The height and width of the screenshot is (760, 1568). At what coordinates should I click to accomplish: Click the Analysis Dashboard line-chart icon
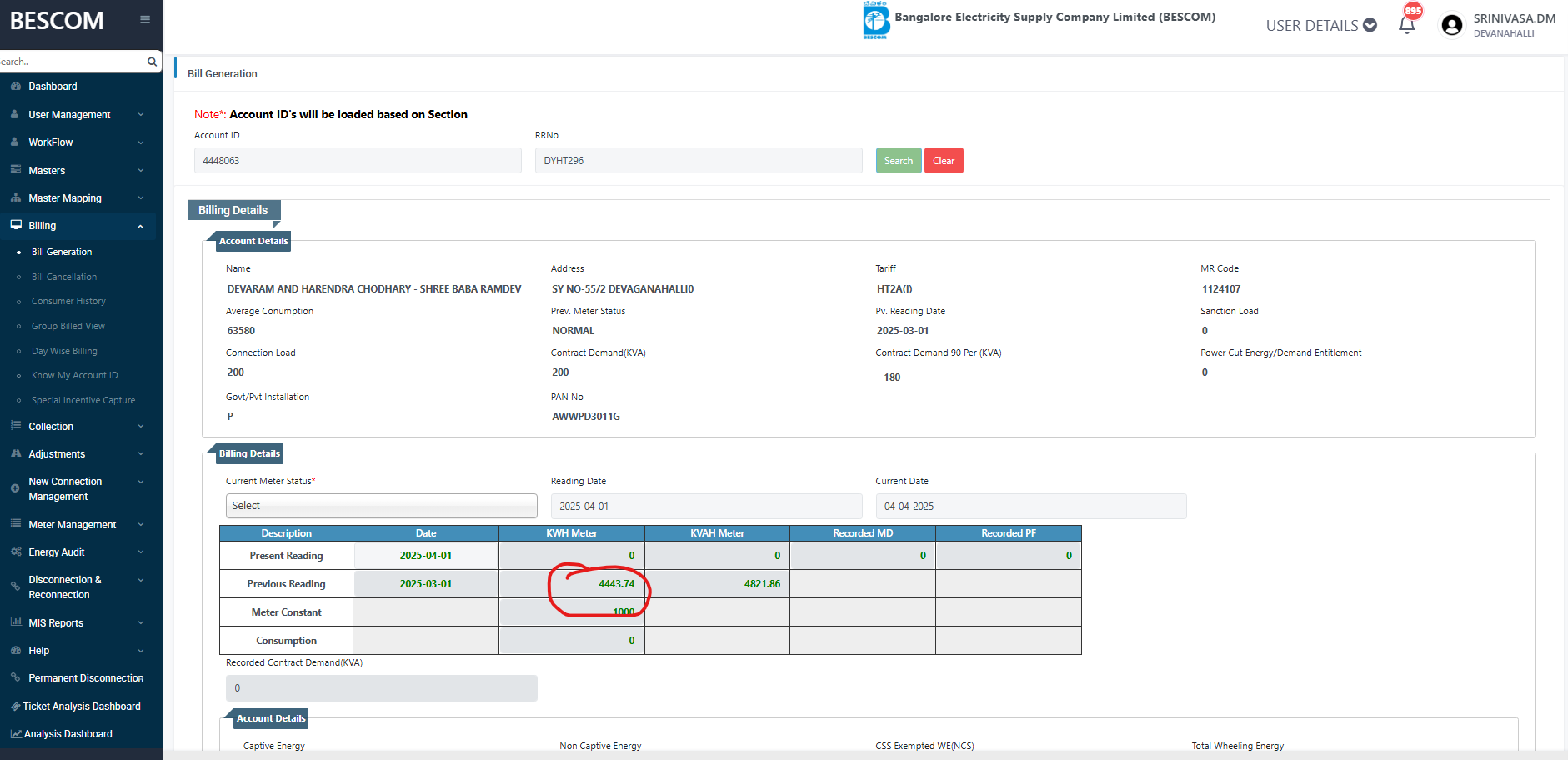(16, 733)
